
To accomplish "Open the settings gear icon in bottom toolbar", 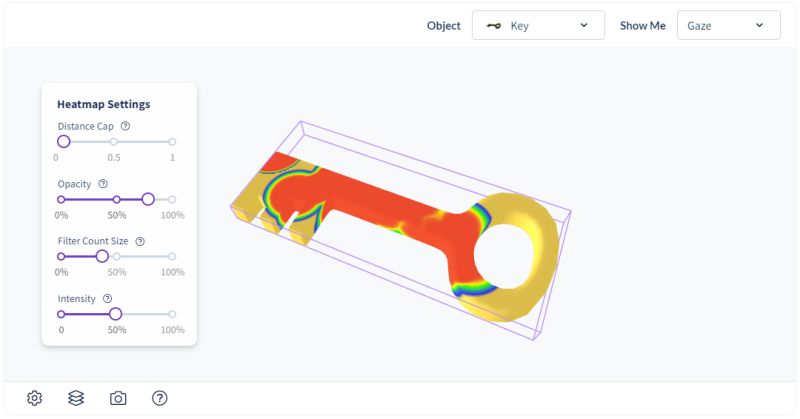I will click(34, 398).
